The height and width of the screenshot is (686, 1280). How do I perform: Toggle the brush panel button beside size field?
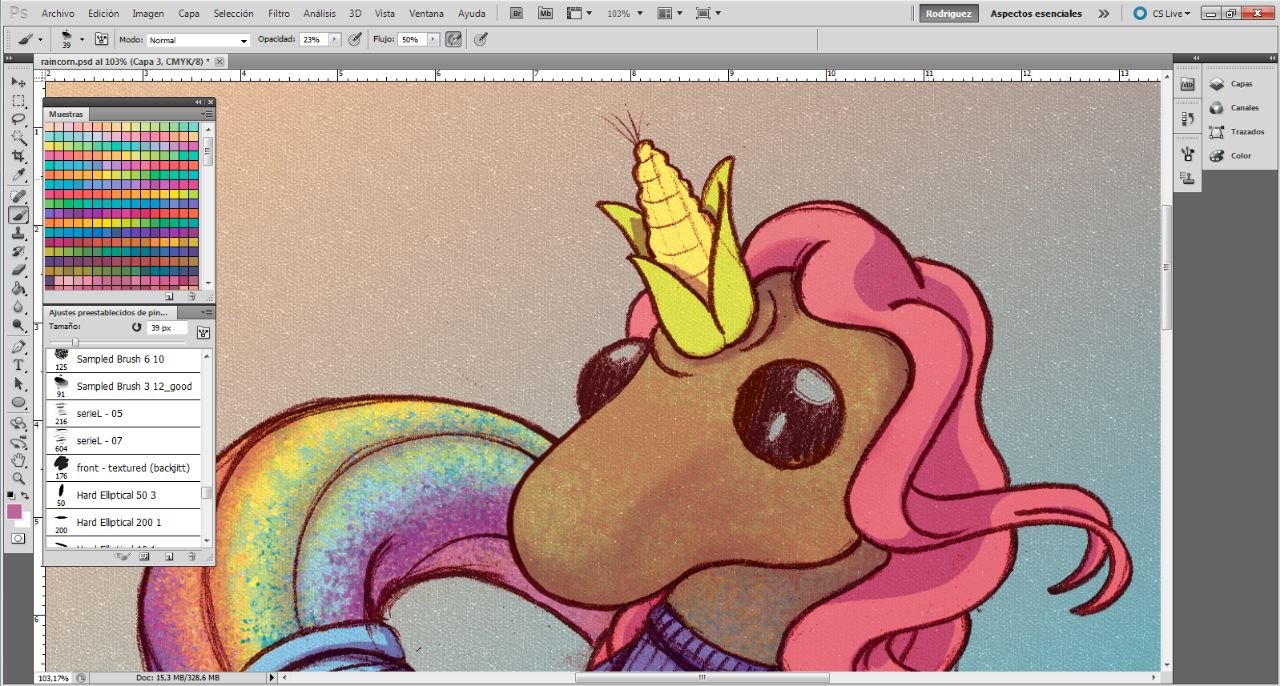(204, 332)
